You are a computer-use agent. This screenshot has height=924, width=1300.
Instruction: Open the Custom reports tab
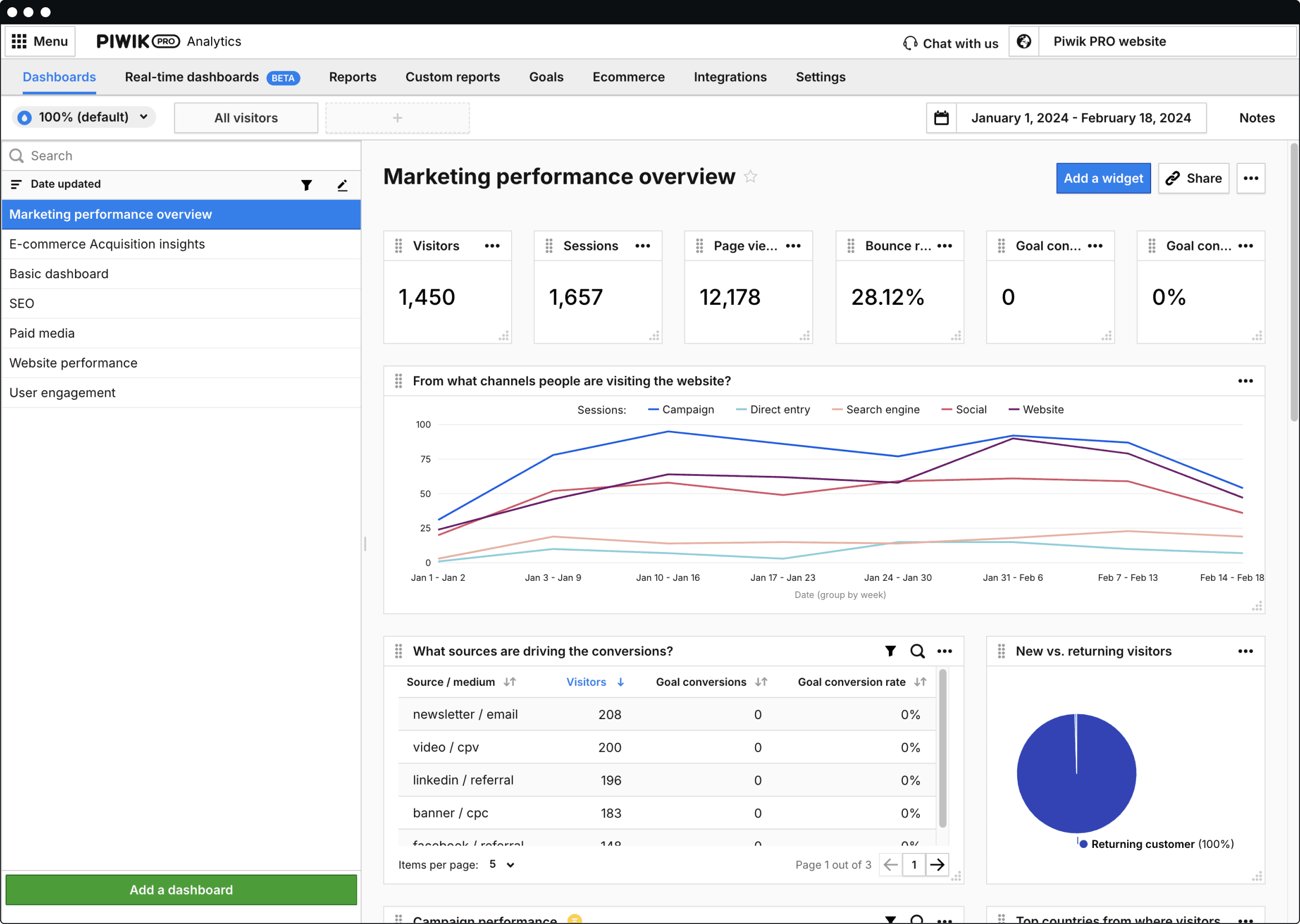click(452, 77)
